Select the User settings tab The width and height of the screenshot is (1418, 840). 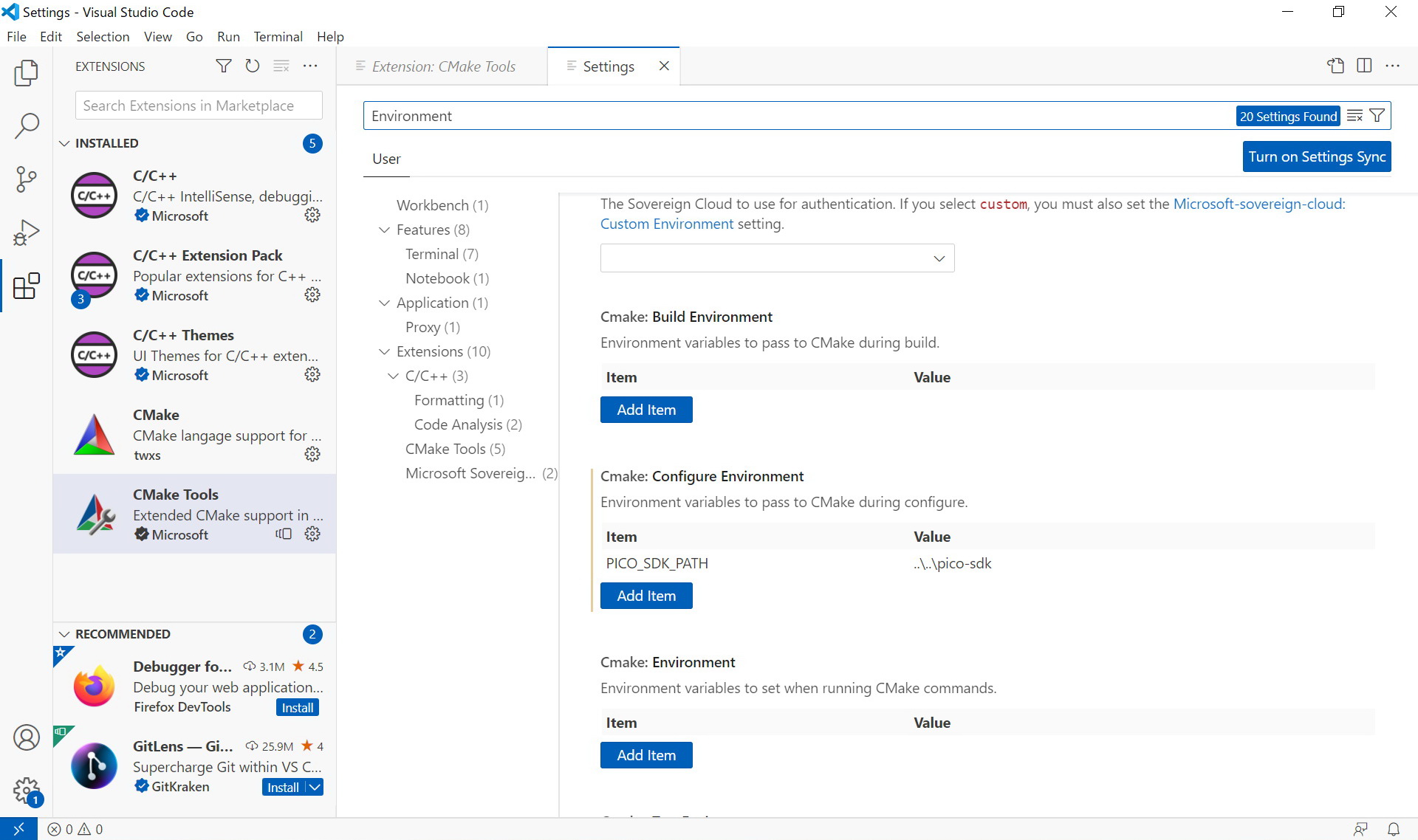tap(386, 159)
